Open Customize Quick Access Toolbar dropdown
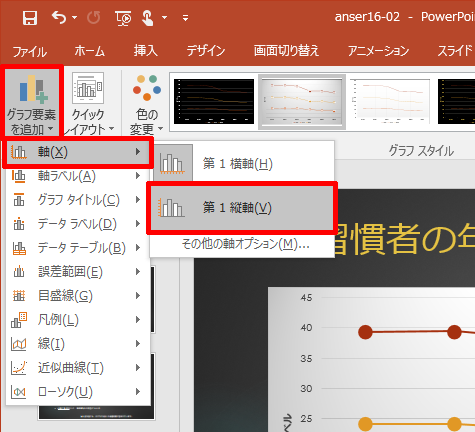This screenshot has height=432, width=475. 185,18
